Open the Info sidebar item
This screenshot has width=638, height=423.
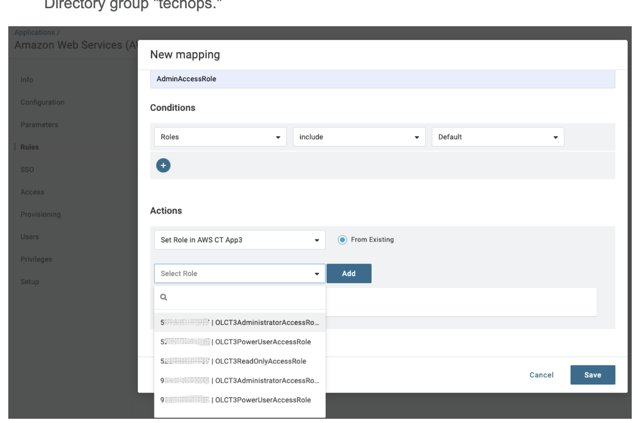(x=27, y=80)
